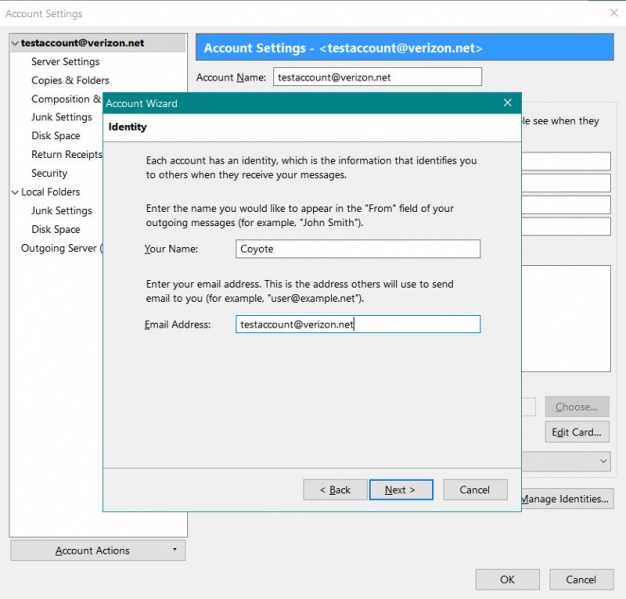626x599 pixels.
Task: Click Next in the Account Wizard
Action: pyautogui.click(x=401, y=490)
